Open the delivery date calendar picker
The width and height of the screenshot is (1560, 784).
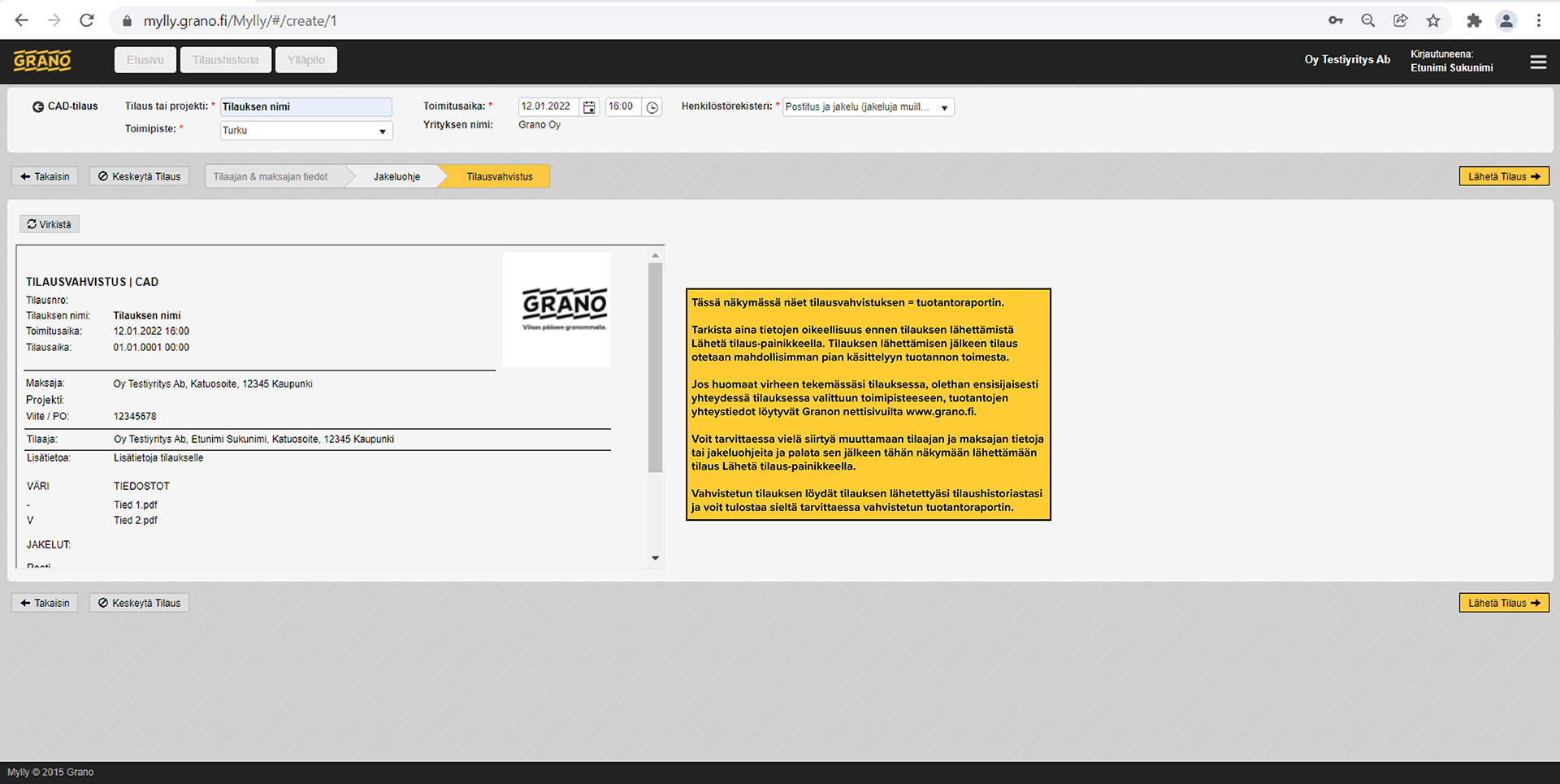(590, 107)
